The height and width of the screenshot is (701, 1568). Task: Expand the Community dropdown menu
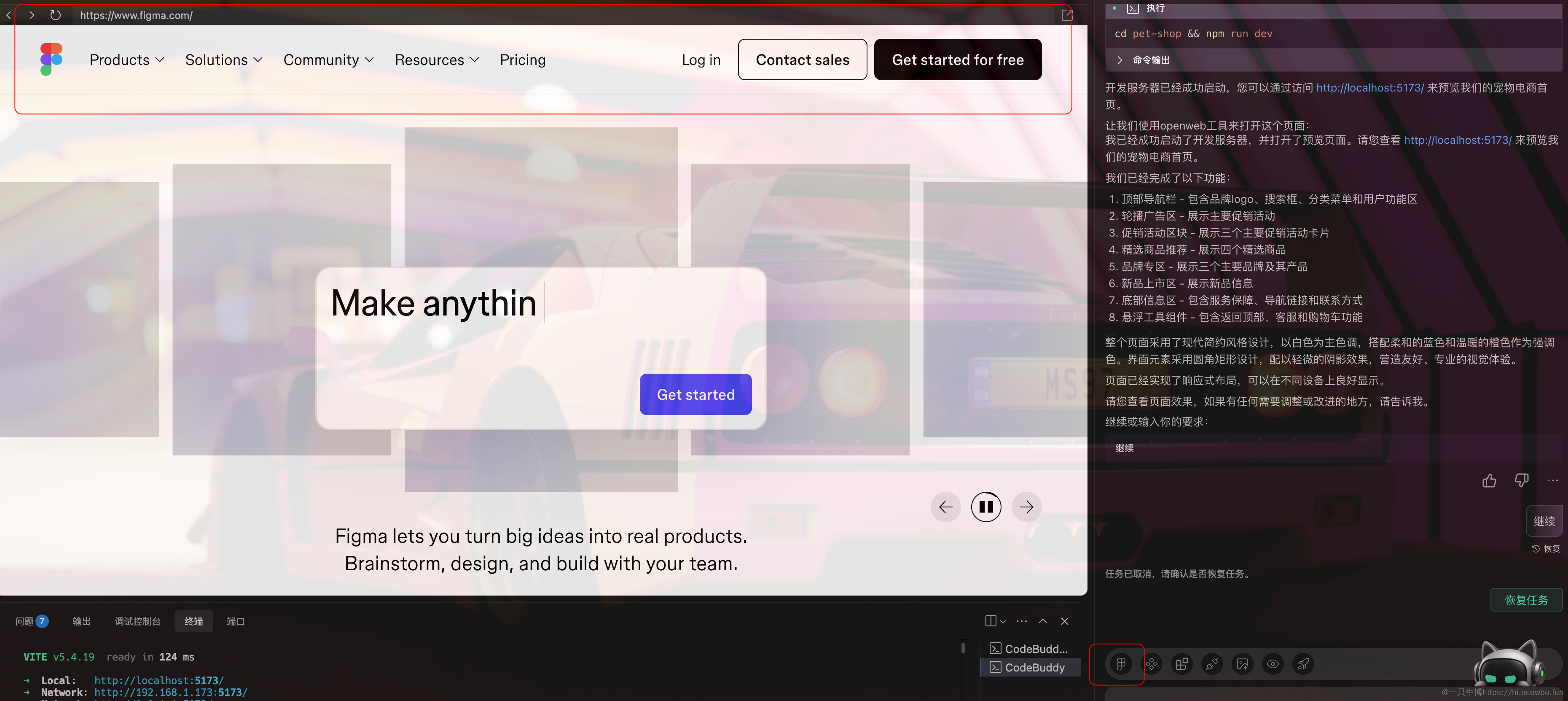[x=328, y=60]
